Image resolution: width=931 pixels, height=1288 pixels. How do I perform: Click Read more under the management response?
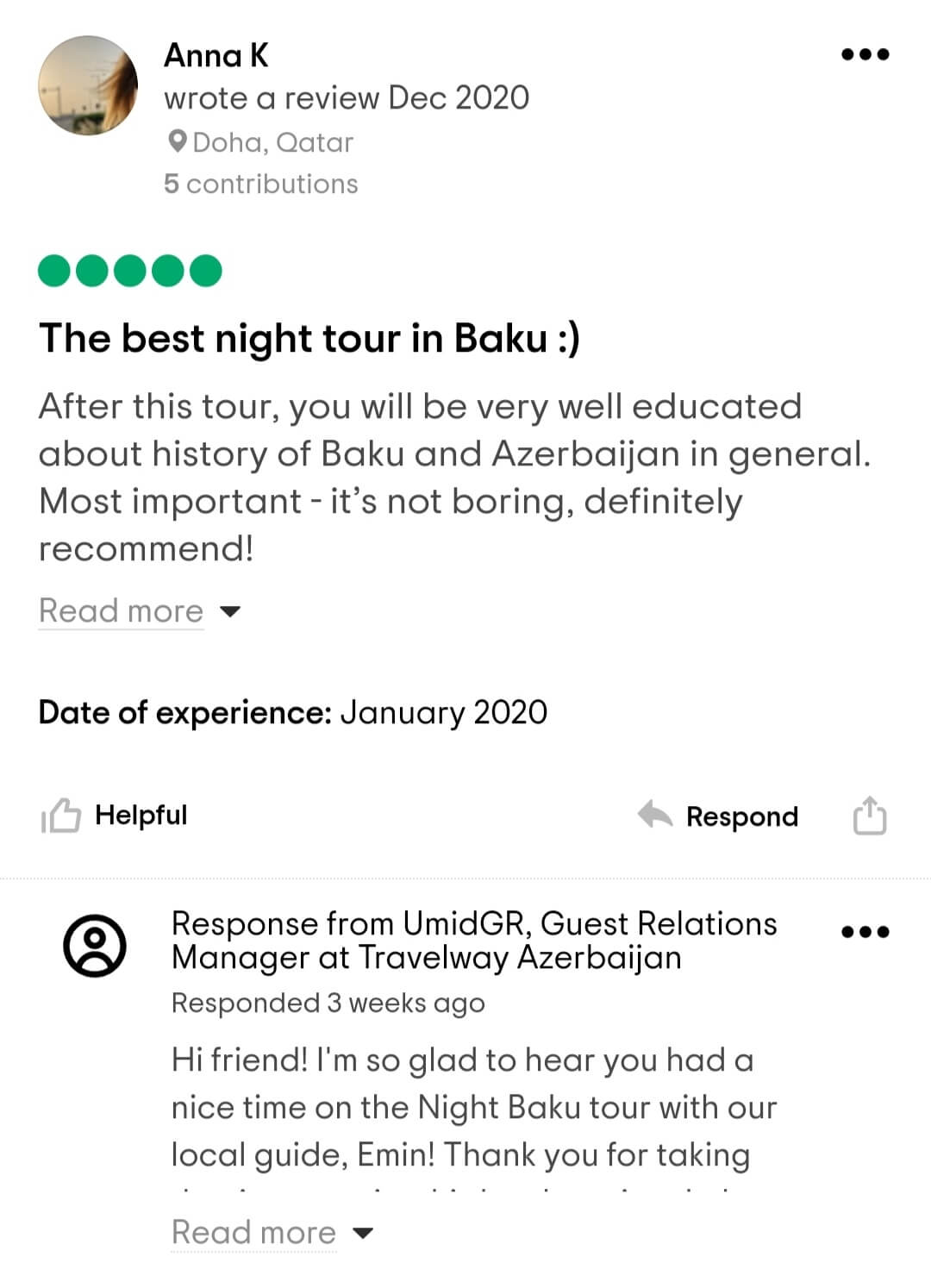[253, 1233]
